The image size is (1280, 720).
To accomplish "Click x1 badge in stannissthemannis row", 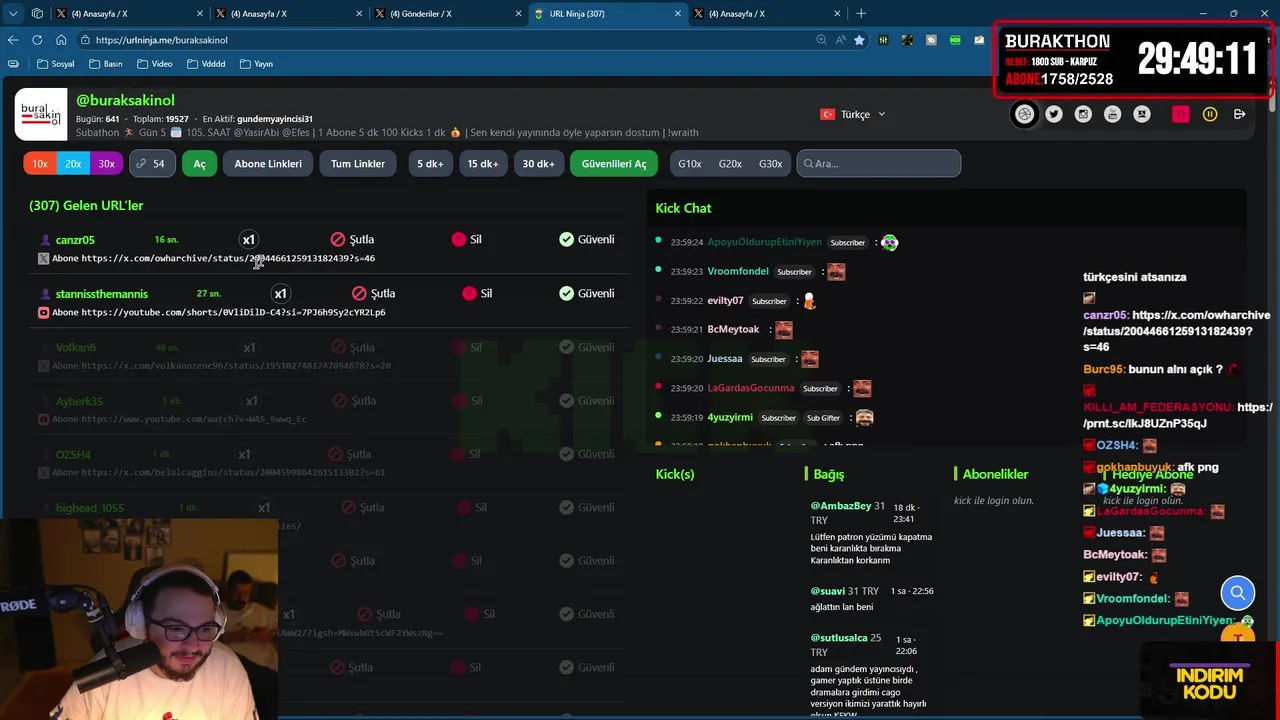I will pyautogui.click(x=280, y=293).
